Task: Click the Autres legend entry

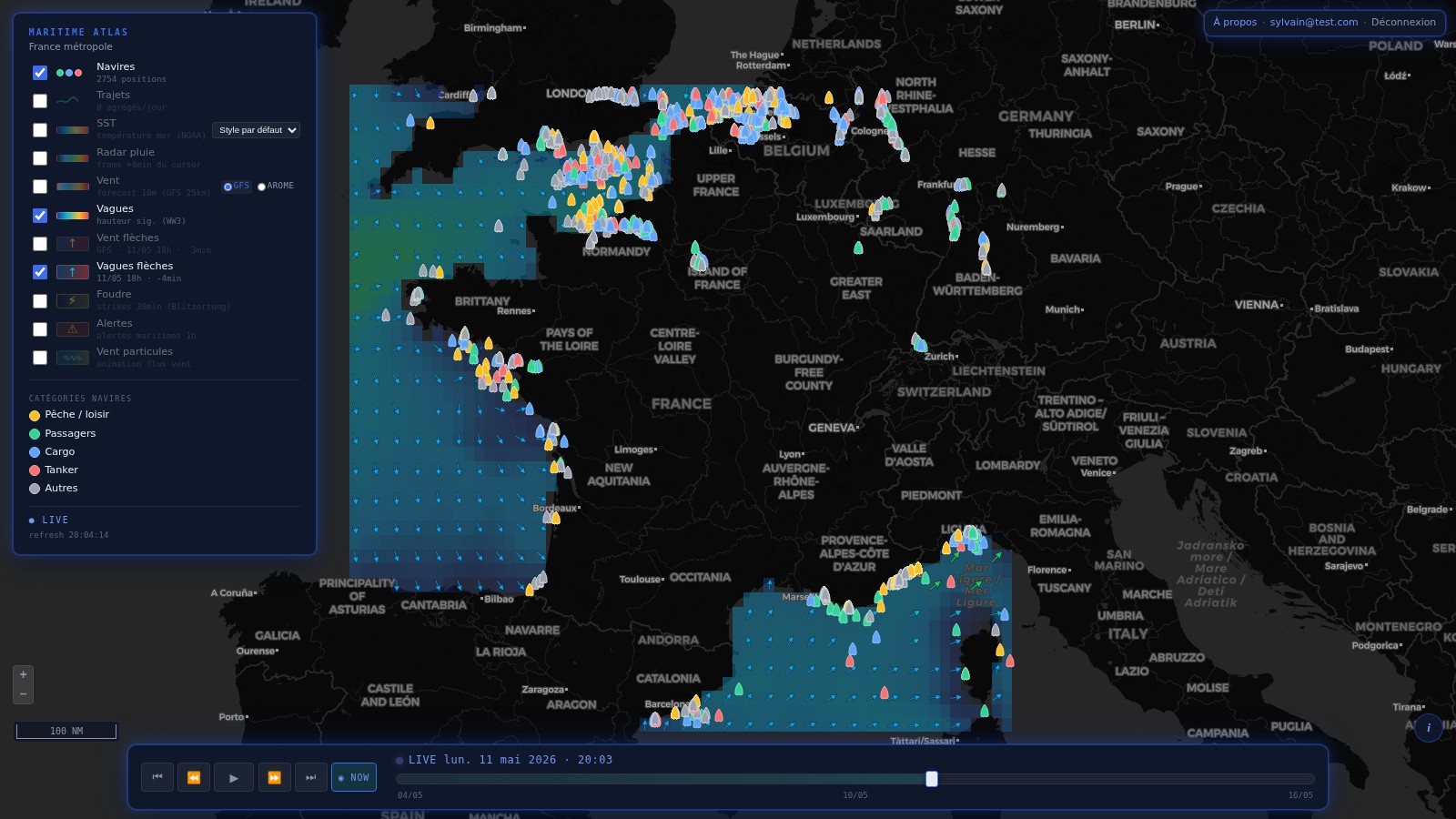Action: click(54, 488)
